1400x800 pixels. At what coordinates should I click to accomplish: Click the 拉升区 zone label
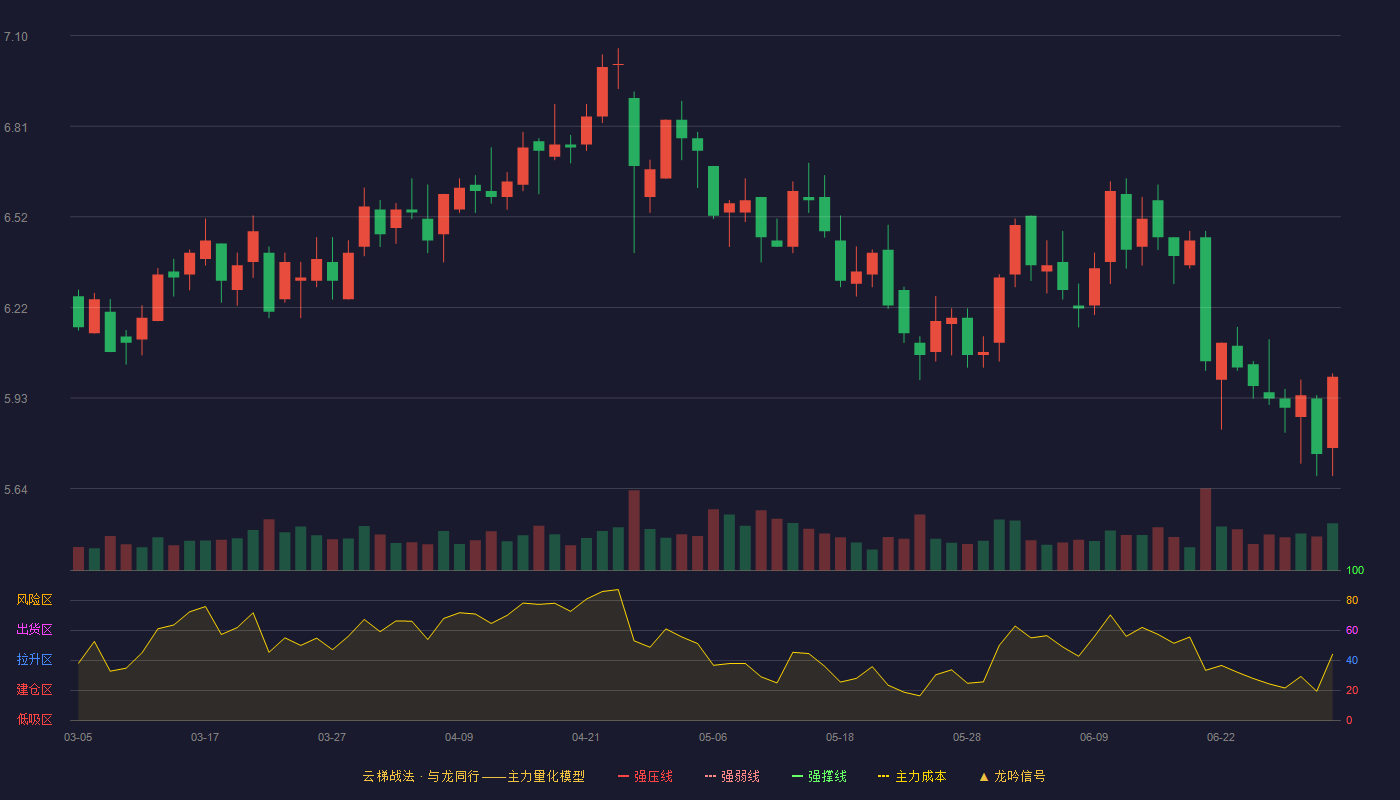(x=35, y=660)
